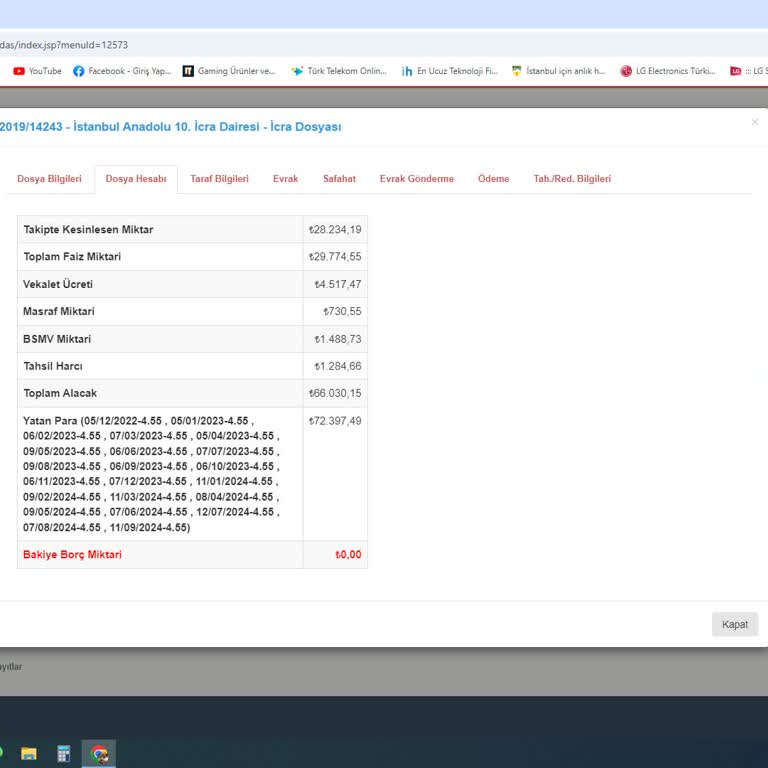768x768 pixels.
Task: Select the BSMV Miktarı label
Action: point(57,339)
